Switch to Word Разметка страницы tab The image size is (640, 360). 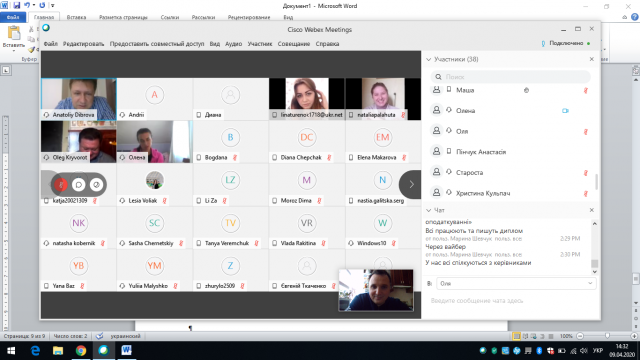coord(123,17)
